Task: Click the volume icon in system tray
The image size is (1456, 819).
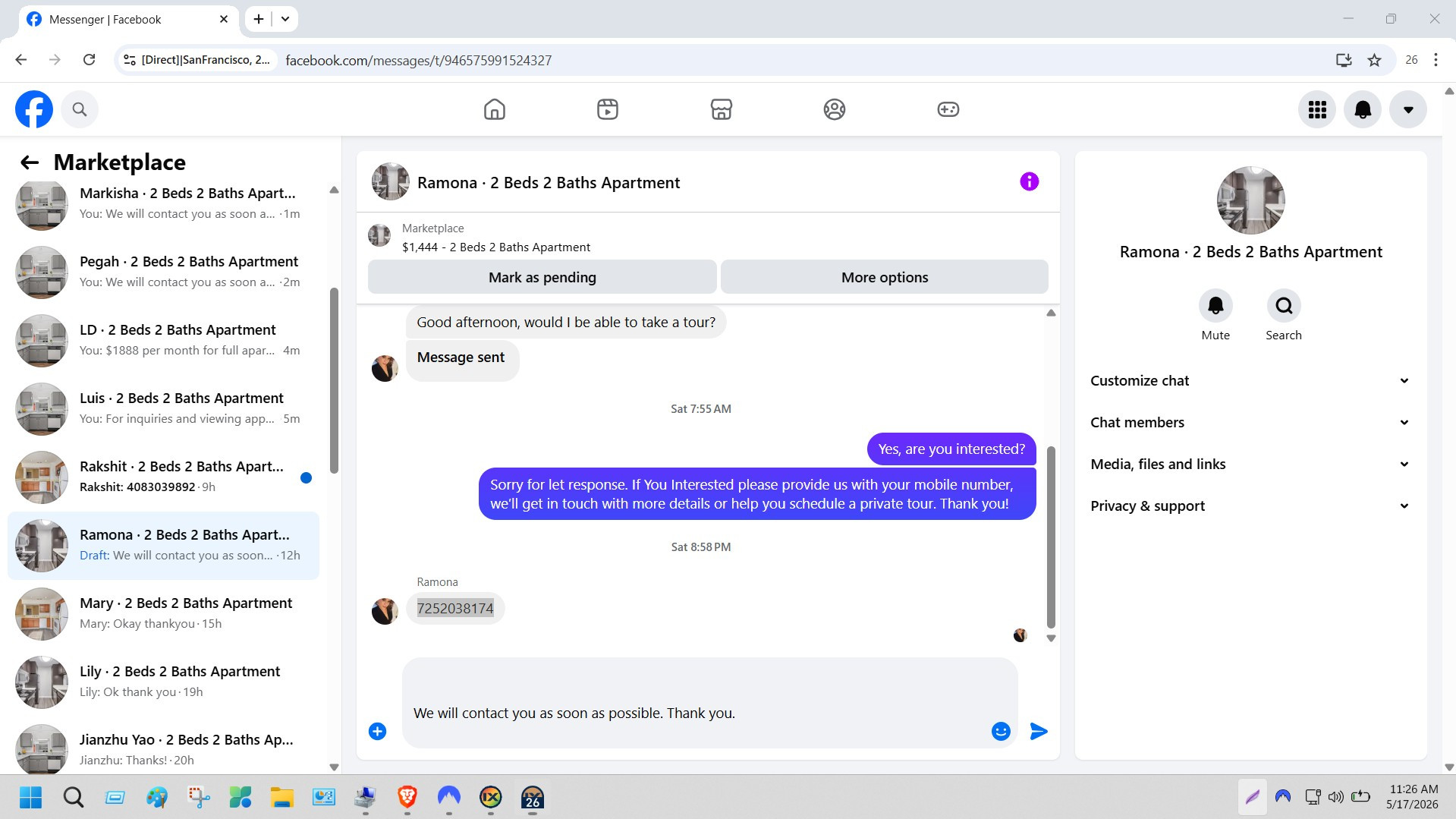Action: [1336, 797]
